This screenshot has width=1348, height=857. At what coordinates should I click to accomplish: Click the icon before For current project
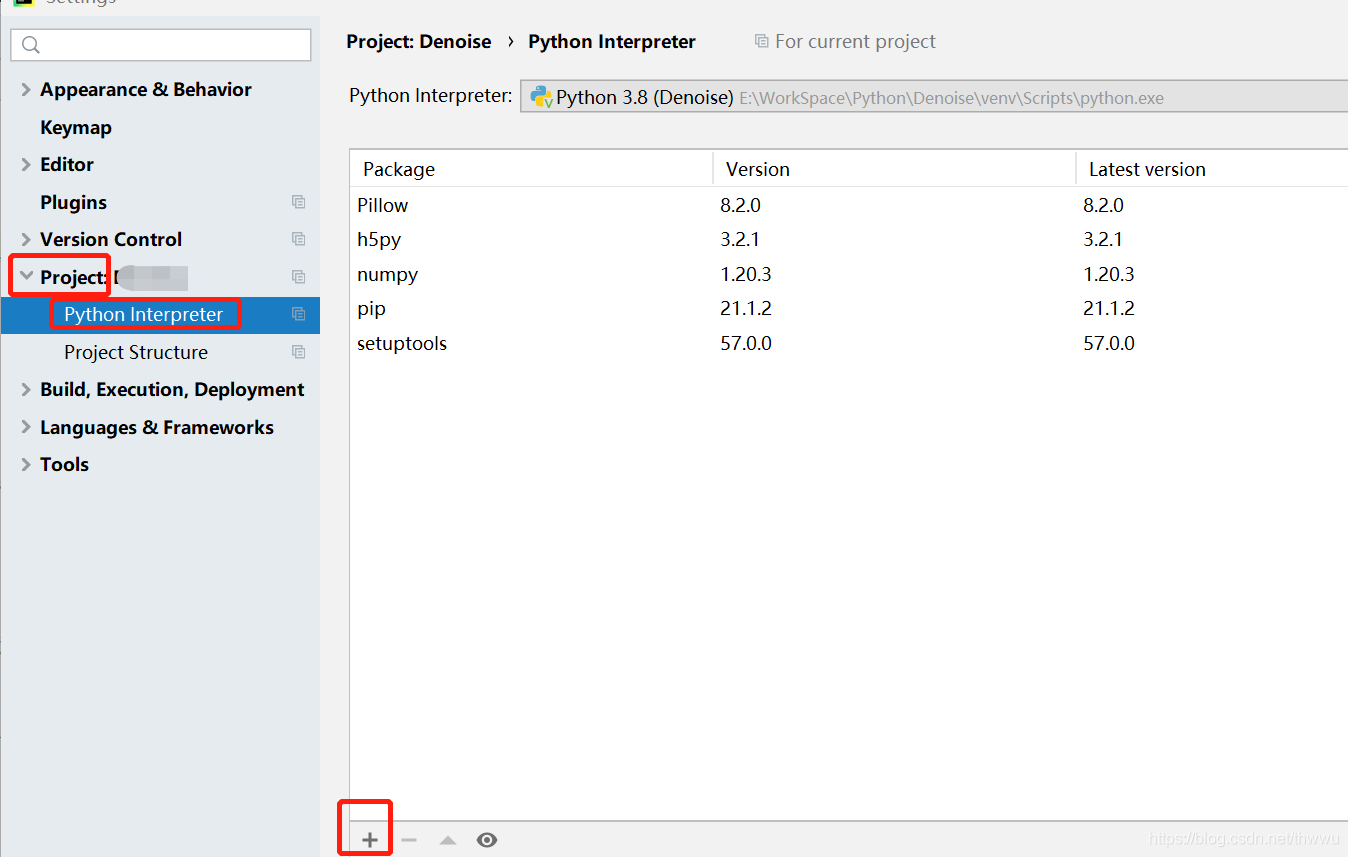pos(761,41)
